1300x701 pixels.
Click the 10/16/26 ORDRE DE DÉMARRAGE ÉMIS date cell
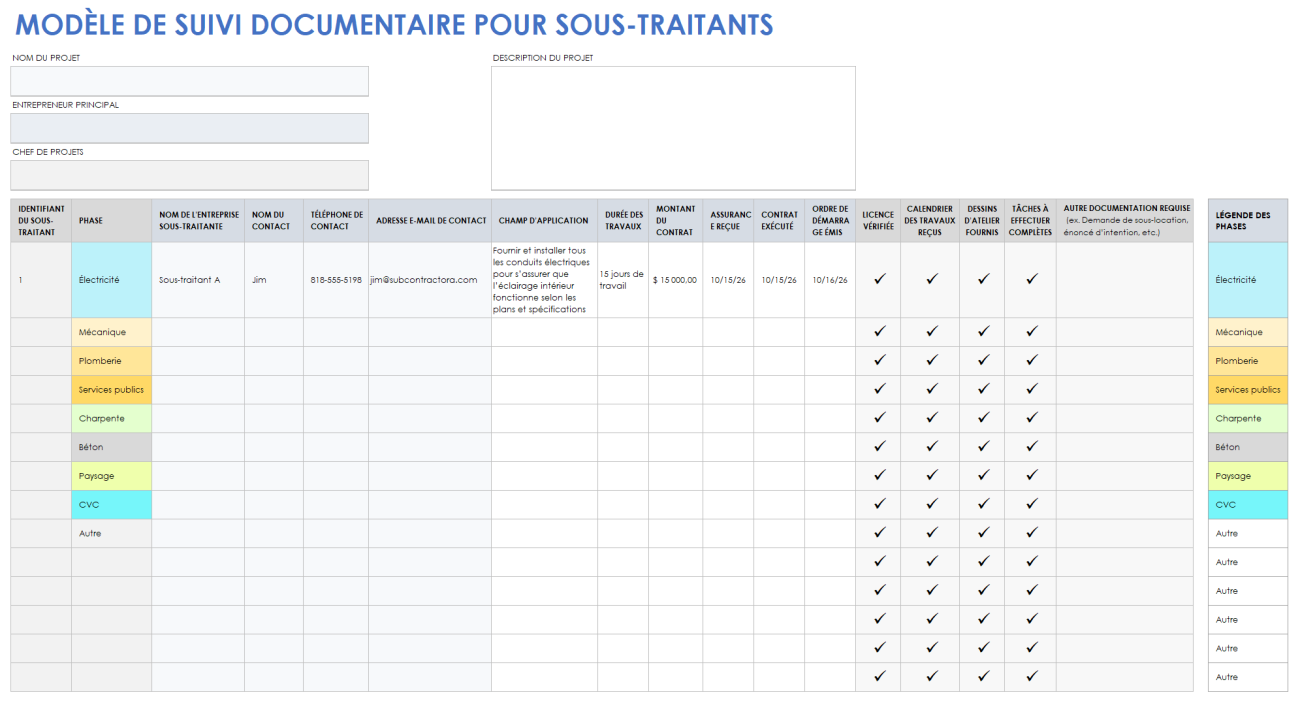[830, 279]
